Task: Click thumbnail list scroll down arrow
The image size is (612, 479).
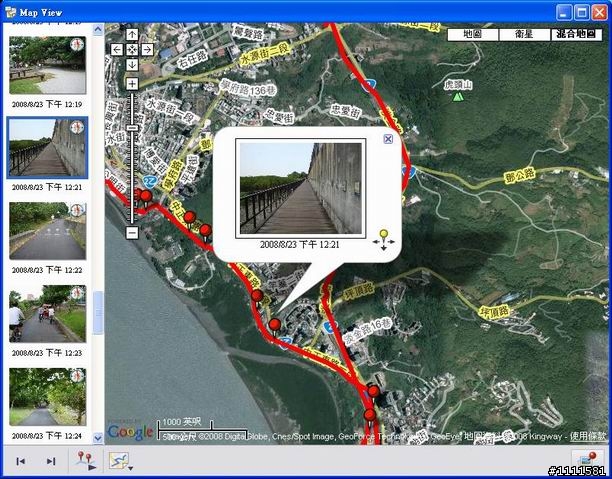Action: 98,438
